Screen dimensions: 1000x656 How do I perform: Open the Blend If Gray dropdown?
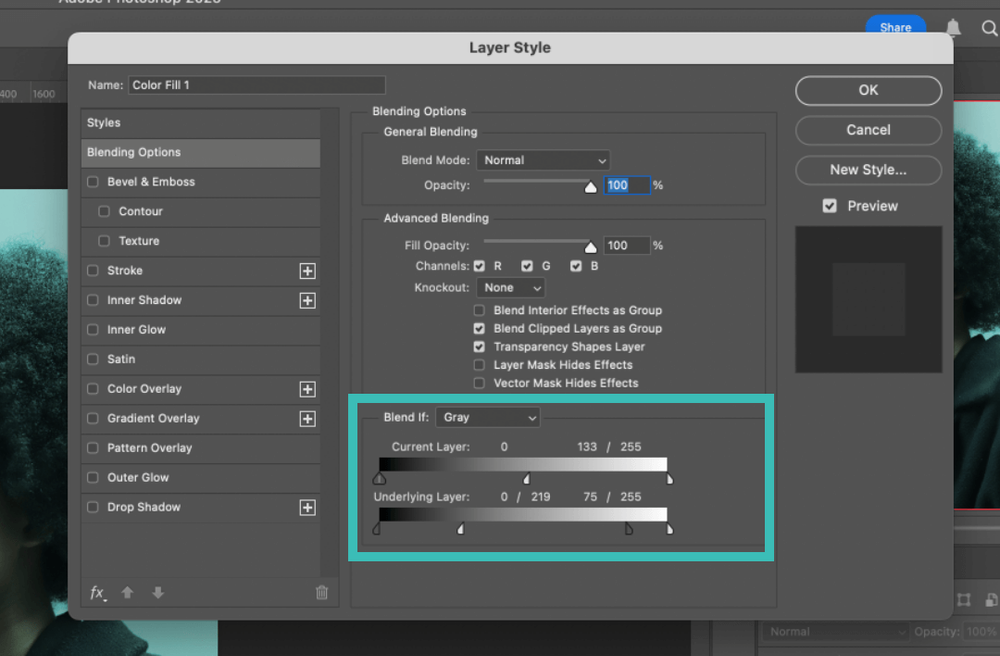pyautogui.click(x=488, y=417)
